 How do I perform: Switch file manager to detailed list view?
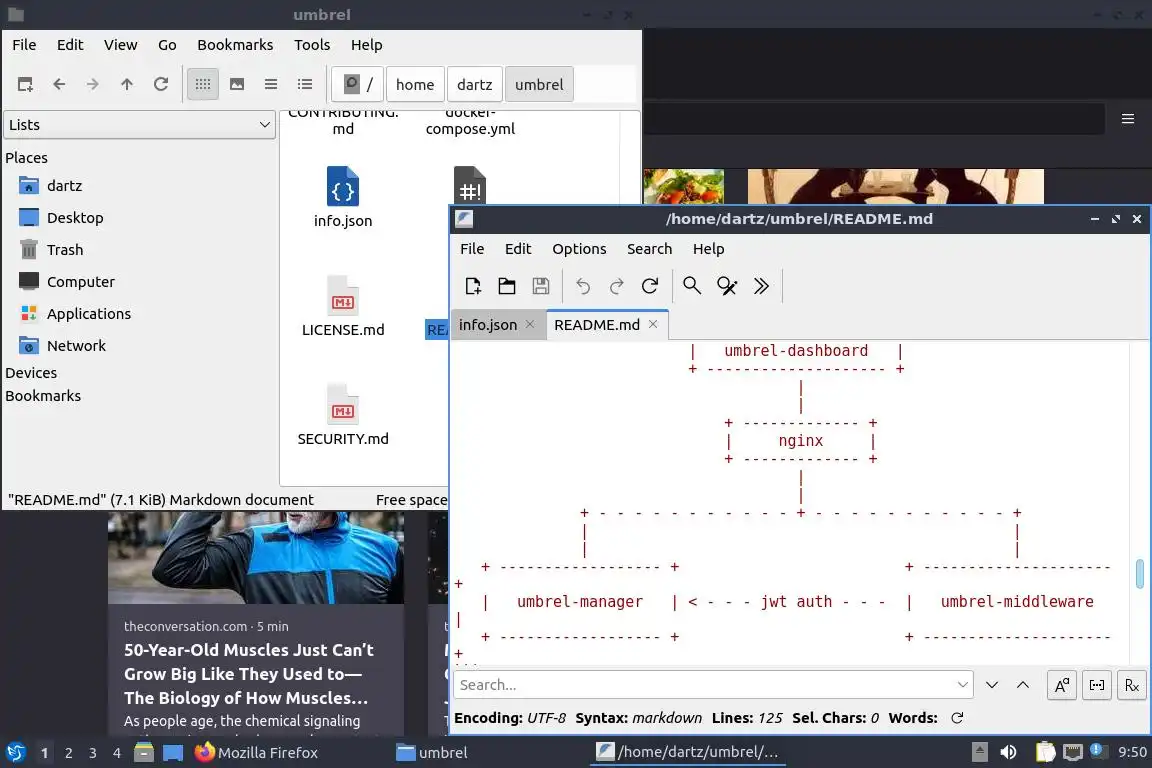(x=305, y=85)
